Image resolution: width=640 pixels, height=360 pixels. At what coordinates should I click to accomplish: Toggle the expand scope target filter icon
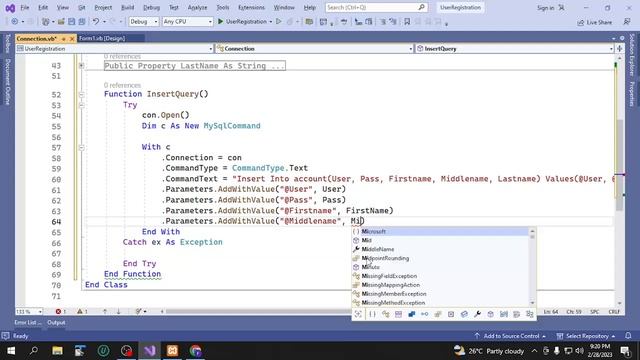click(x=358, y=314)
